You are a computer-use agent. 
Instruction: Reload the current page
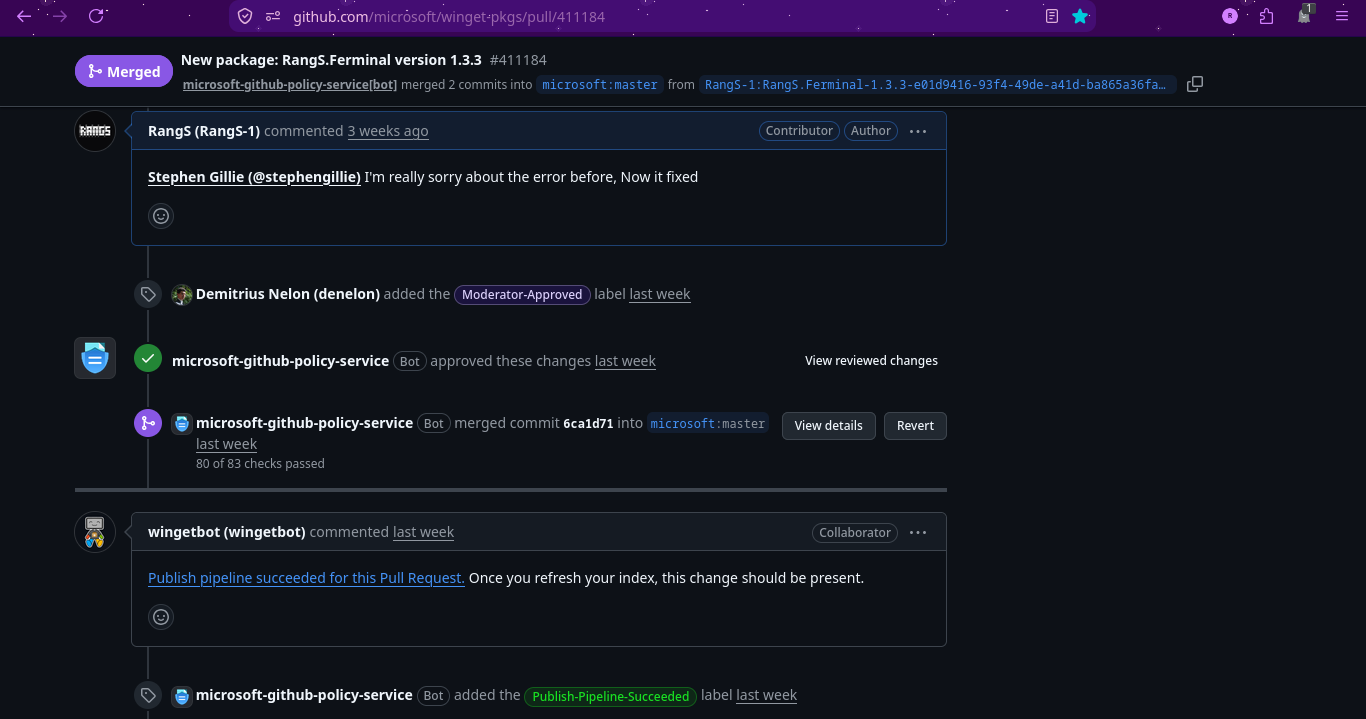click(96, 16)
